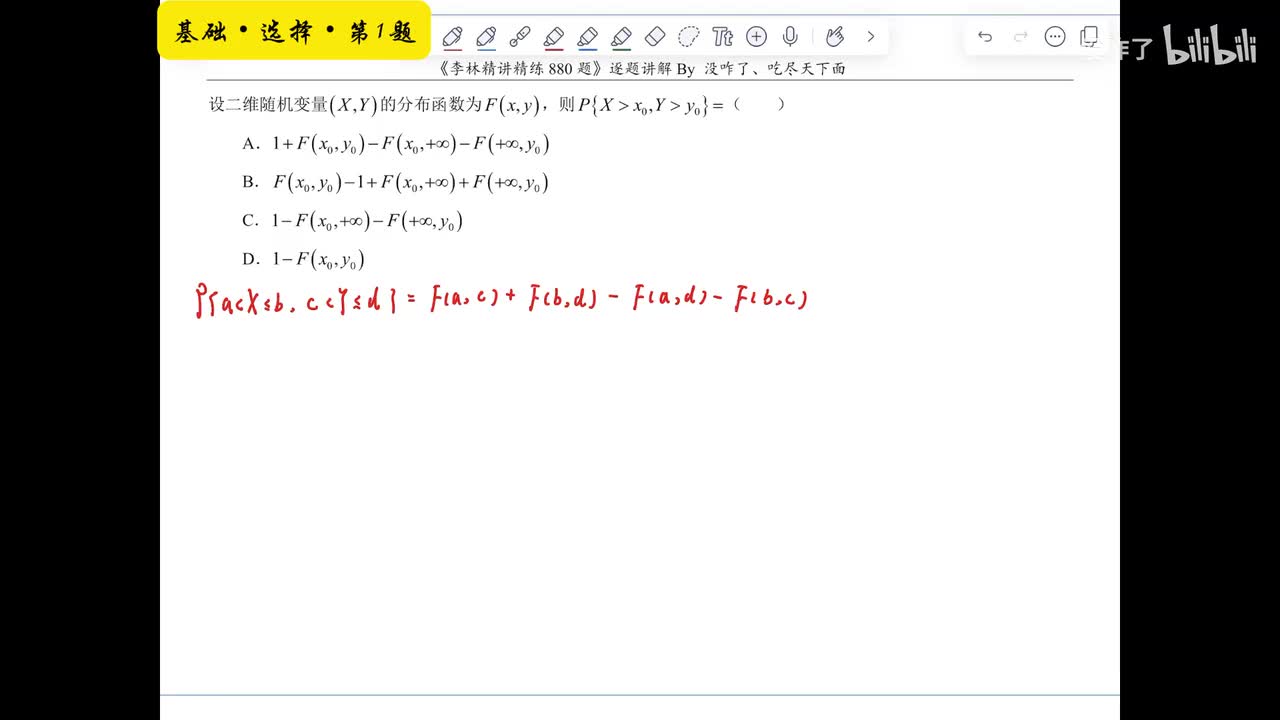Undo the last stroke

[x=985, y=37]
